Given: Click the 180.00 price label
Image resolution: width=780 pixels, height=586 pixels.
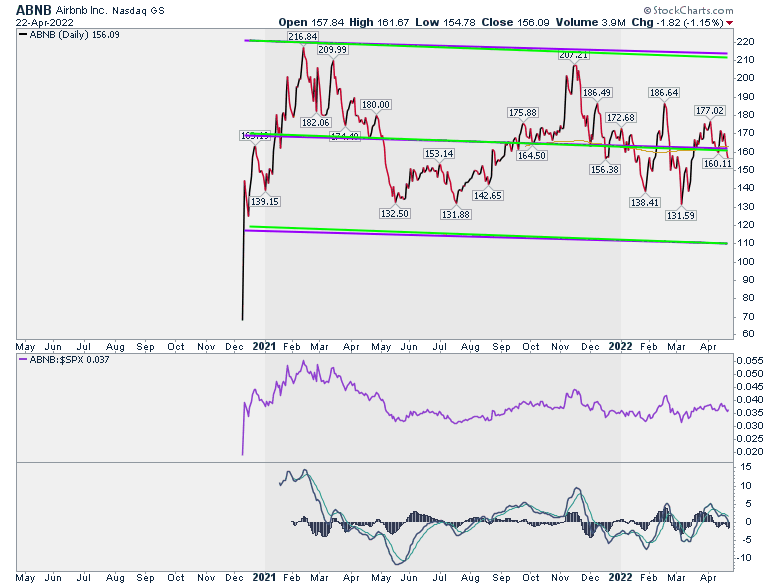Looking at the screenshot, I should tap(376, 104).
